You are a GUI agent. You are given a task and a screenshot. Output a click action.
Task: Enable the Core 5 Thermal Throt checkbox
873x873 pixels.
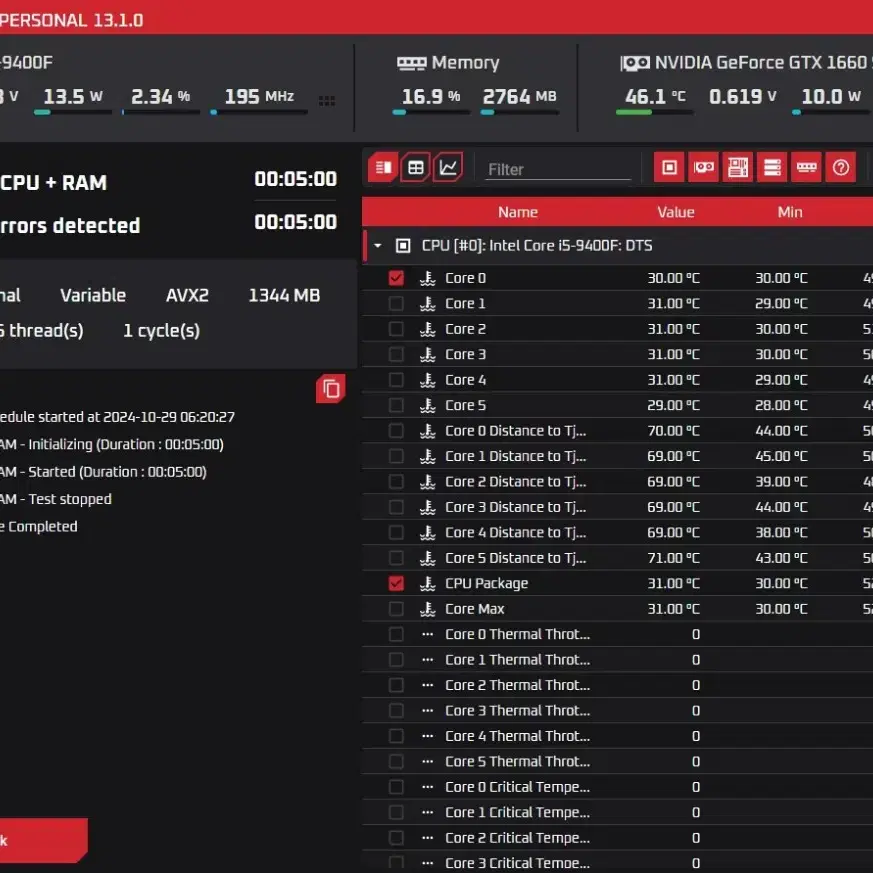396,762
